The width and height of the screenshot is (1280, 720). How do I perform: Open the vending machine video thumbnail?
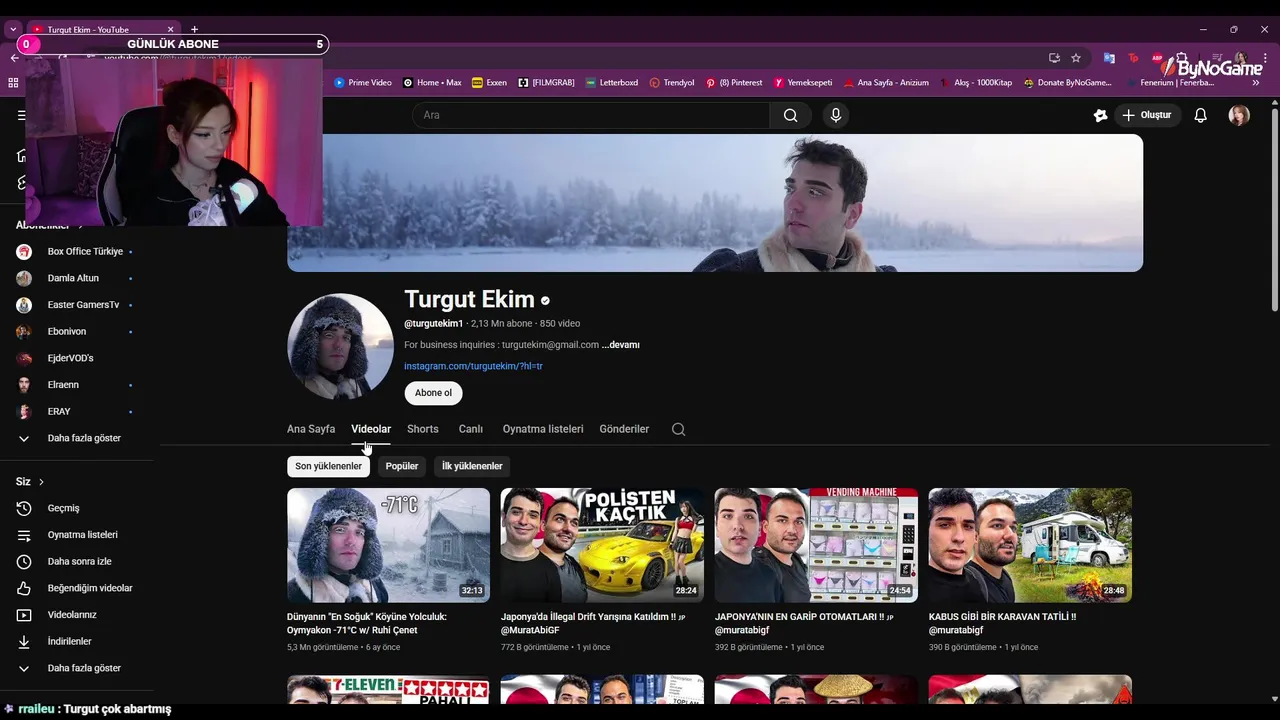(816, 545)
